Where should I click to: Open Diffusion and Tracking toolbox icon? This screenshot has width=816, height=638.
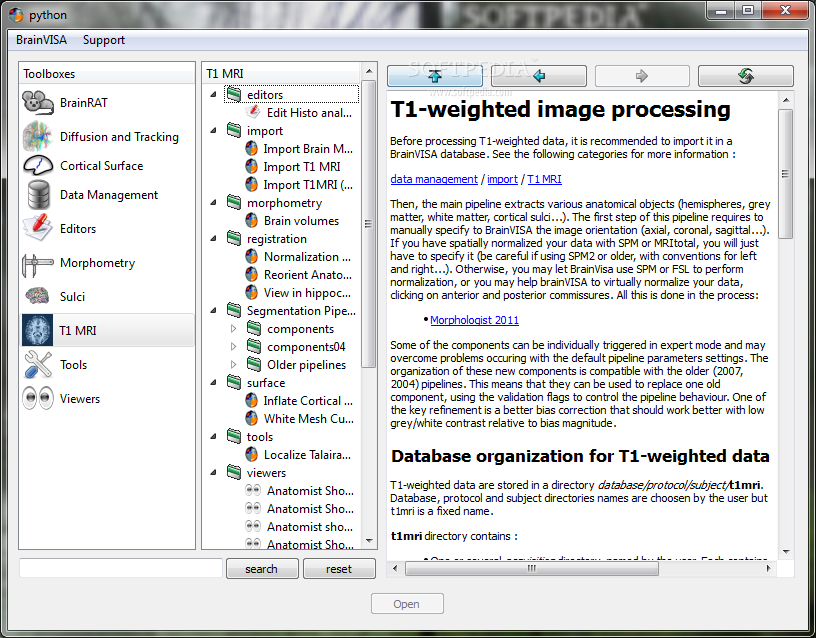pos(37,136)
